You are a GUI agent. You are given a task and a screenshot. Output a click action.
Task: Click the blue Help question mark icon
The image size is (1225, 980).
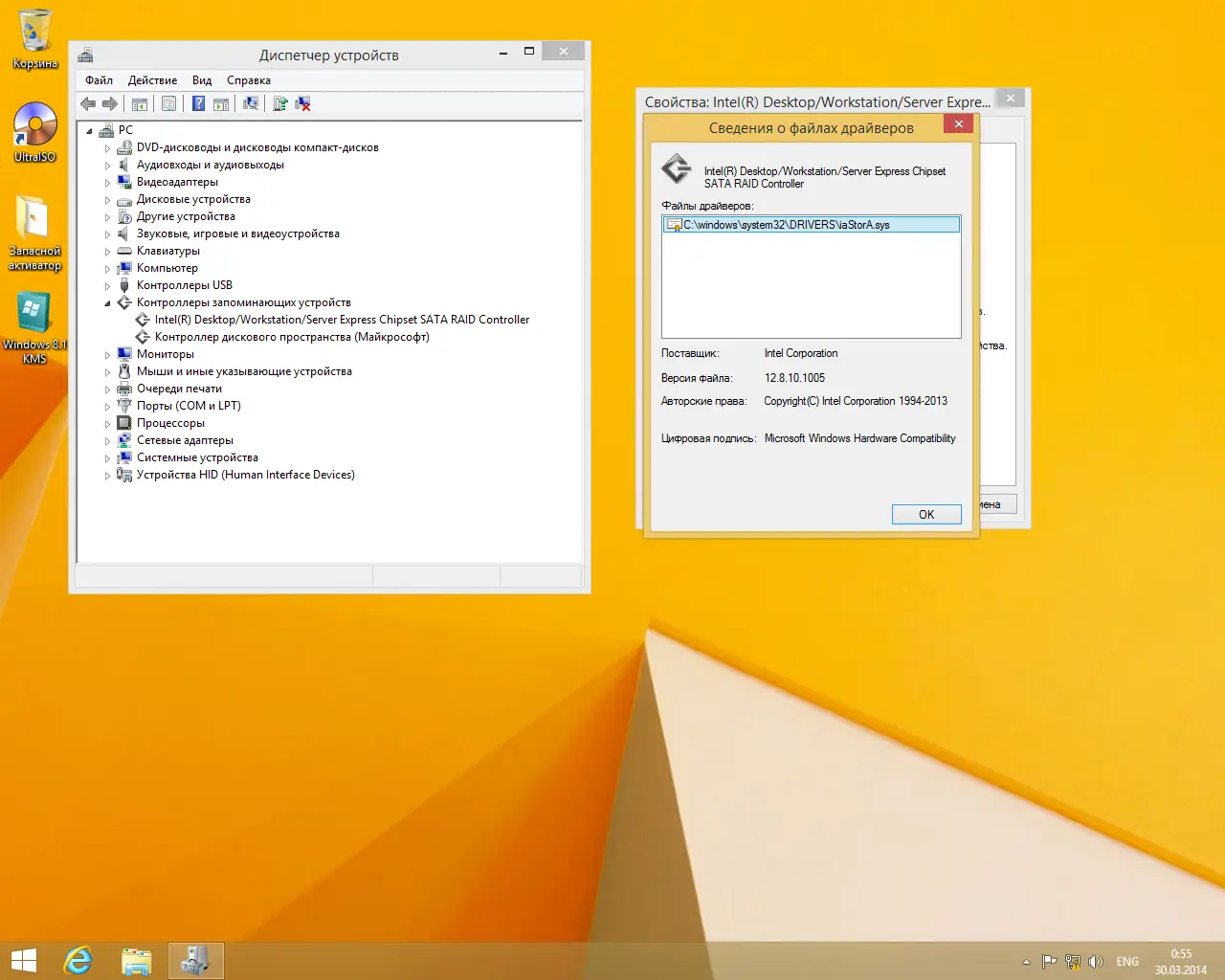click(198, 103)
